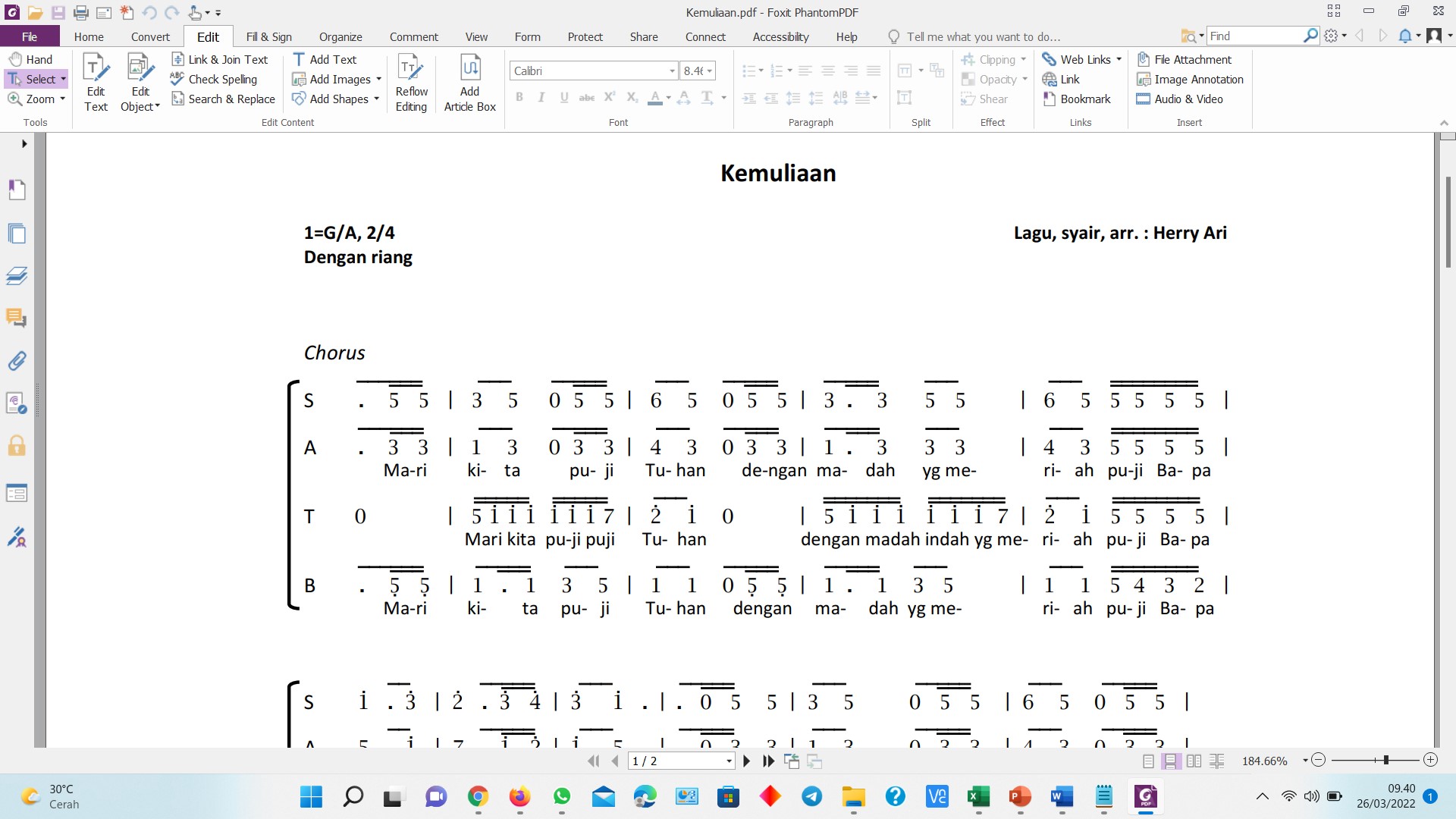Open the font size dropdown
Viewport: 1456px width, 819px height.
tap(710, 71)
